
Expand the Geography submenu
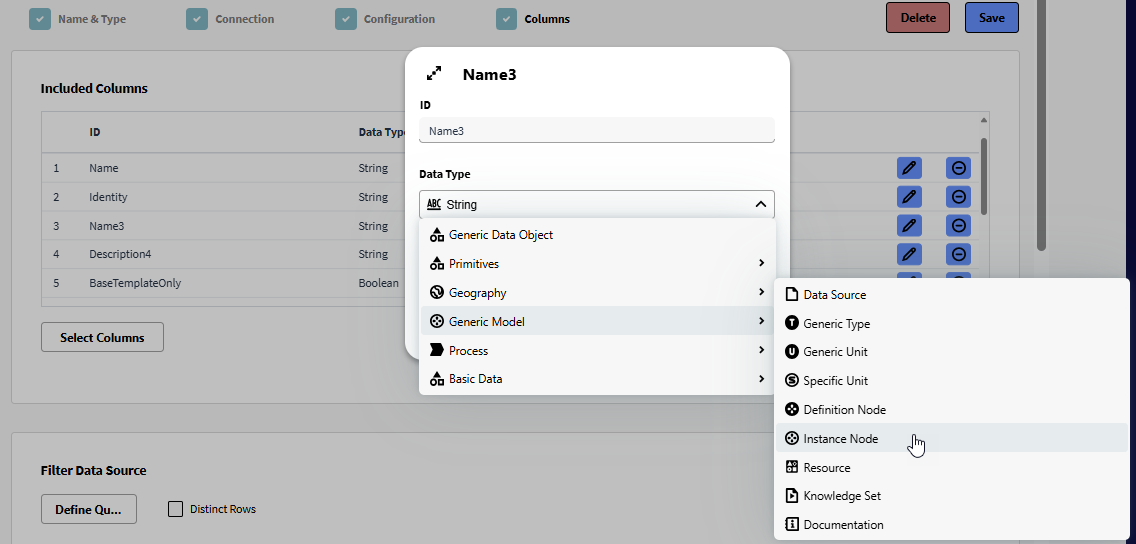761,293
